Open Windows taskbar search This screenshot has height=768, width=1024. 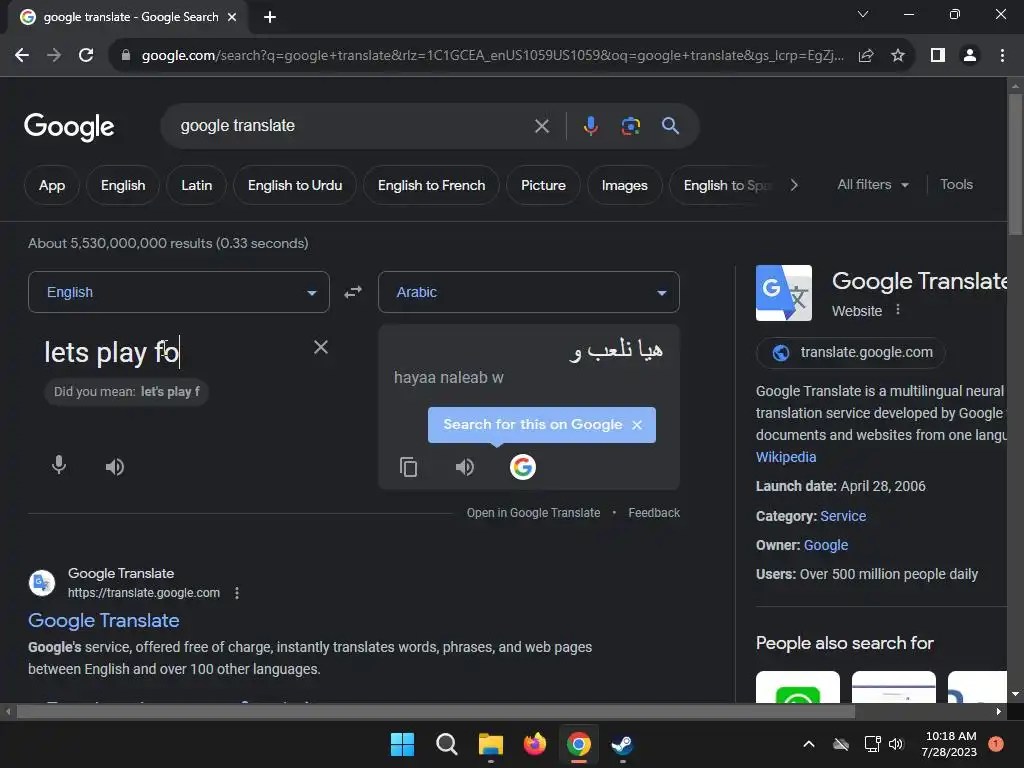point(447,744)
